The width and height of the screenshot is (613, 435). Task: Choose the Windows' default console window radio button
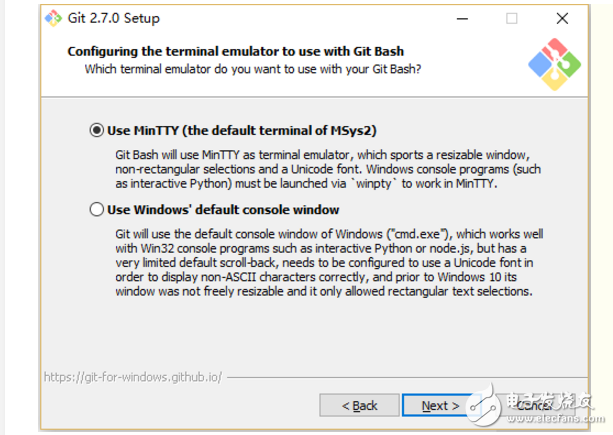97,210
